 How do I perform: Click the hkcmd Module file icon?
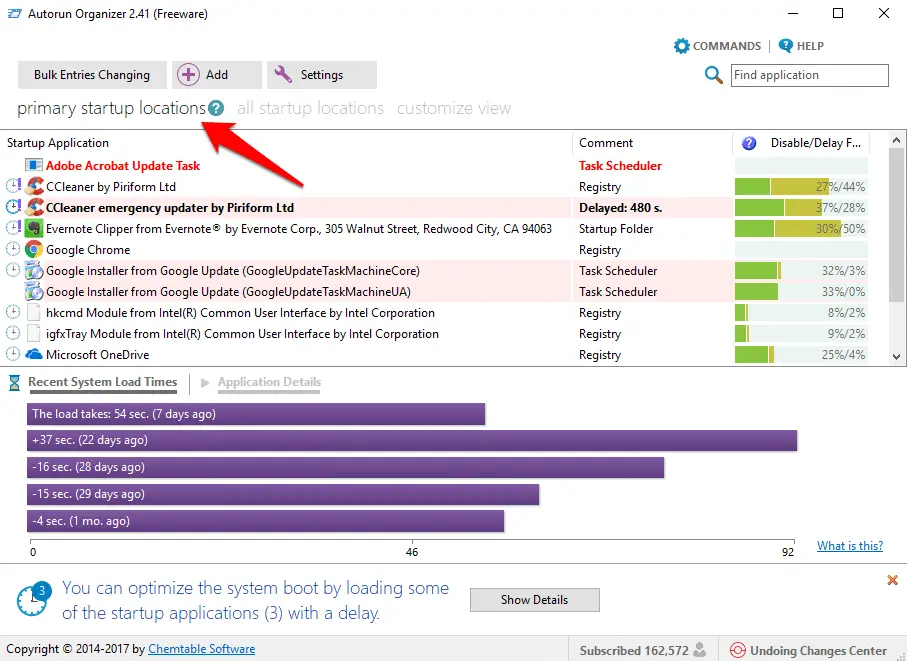[x=34, y=312]
